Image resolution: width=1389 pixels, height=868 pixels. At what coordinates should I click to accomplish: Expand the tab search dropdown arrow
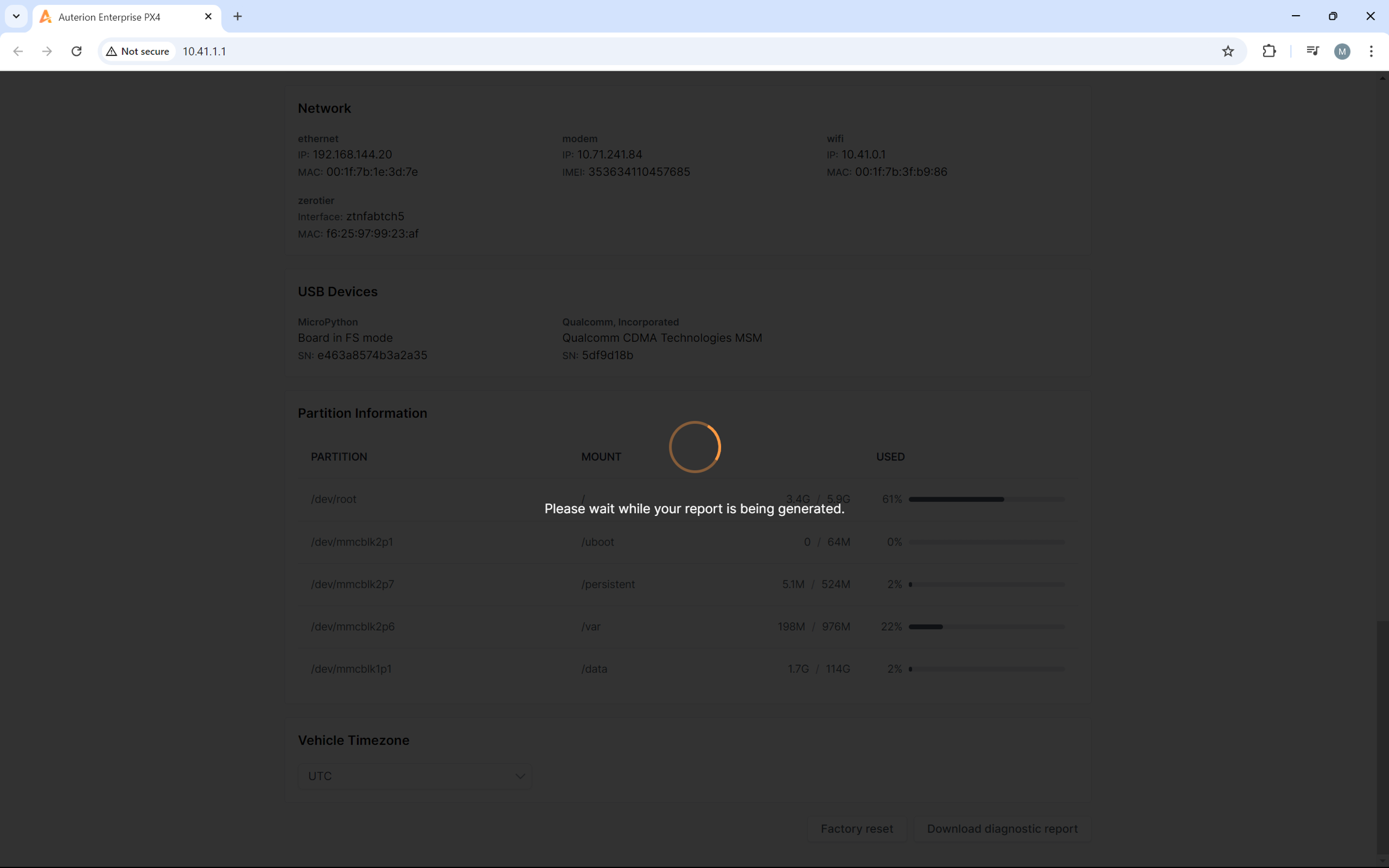tap(16, 17)
